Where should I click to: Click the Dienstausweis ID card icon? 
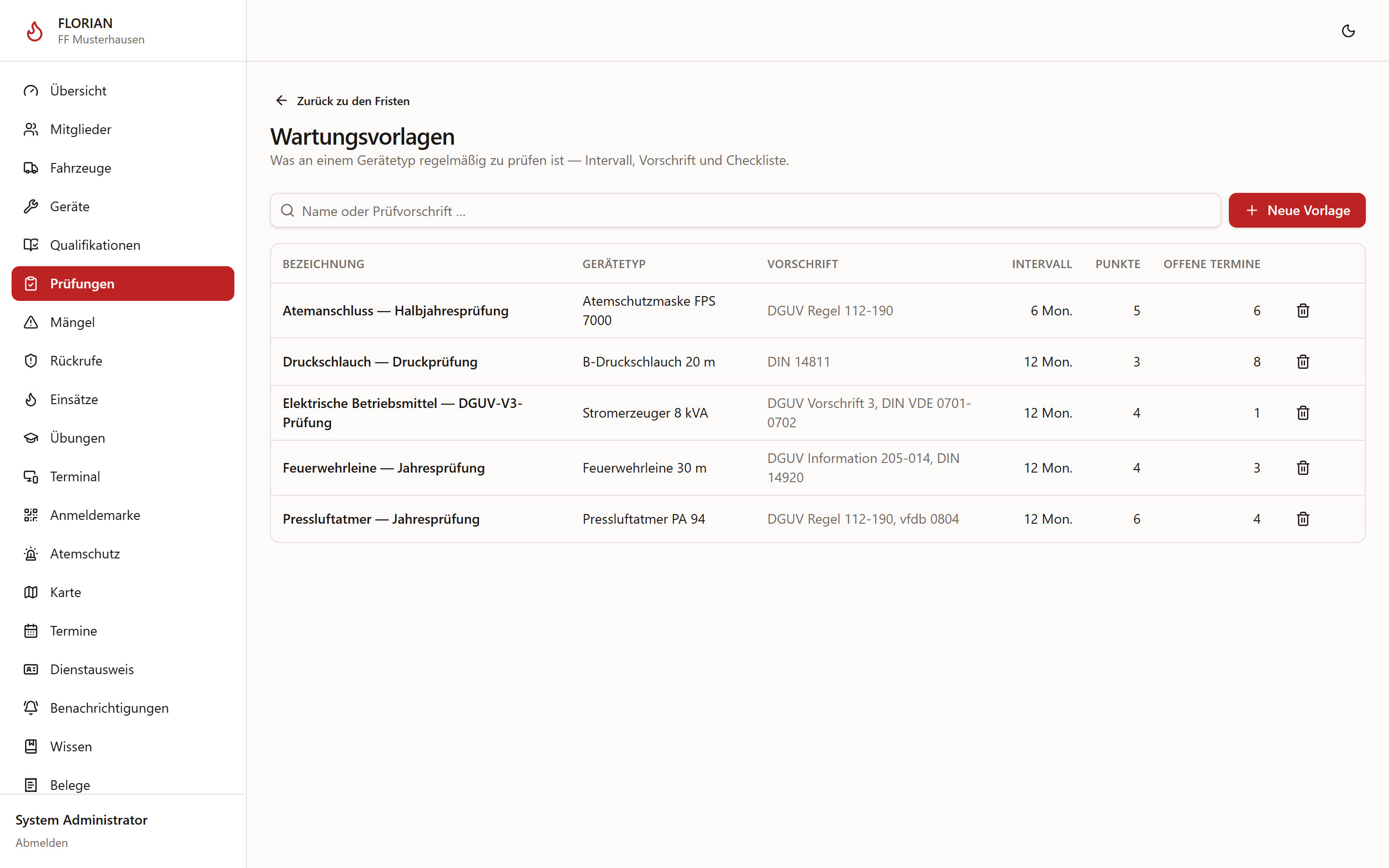click(x=31, y=669)
